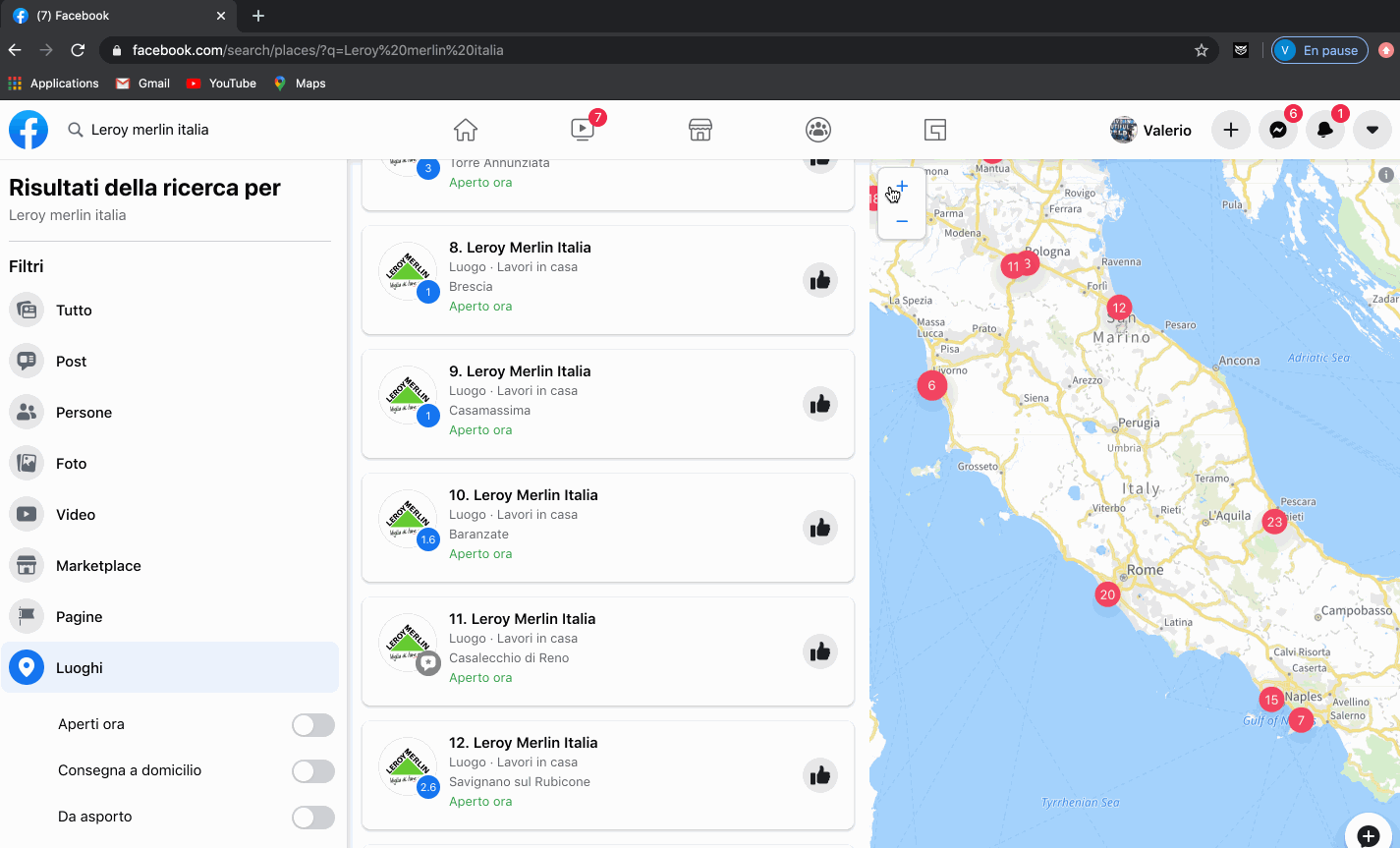Select the Pagine filter

tap(170, 617)
